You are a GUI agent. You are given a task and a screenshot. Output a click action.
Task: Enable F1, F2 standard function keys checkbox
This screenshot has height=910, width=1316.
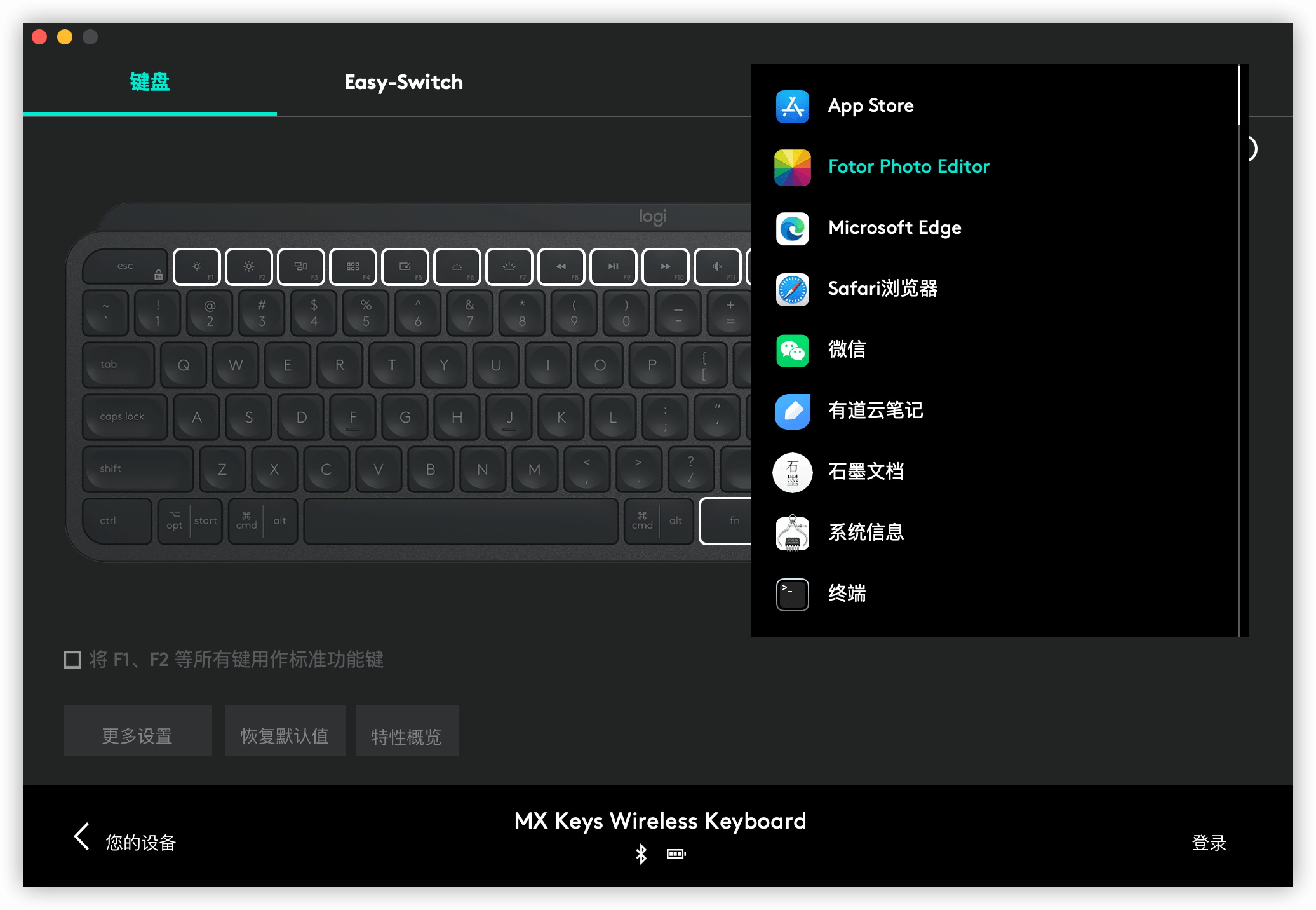tap(72, 660)
